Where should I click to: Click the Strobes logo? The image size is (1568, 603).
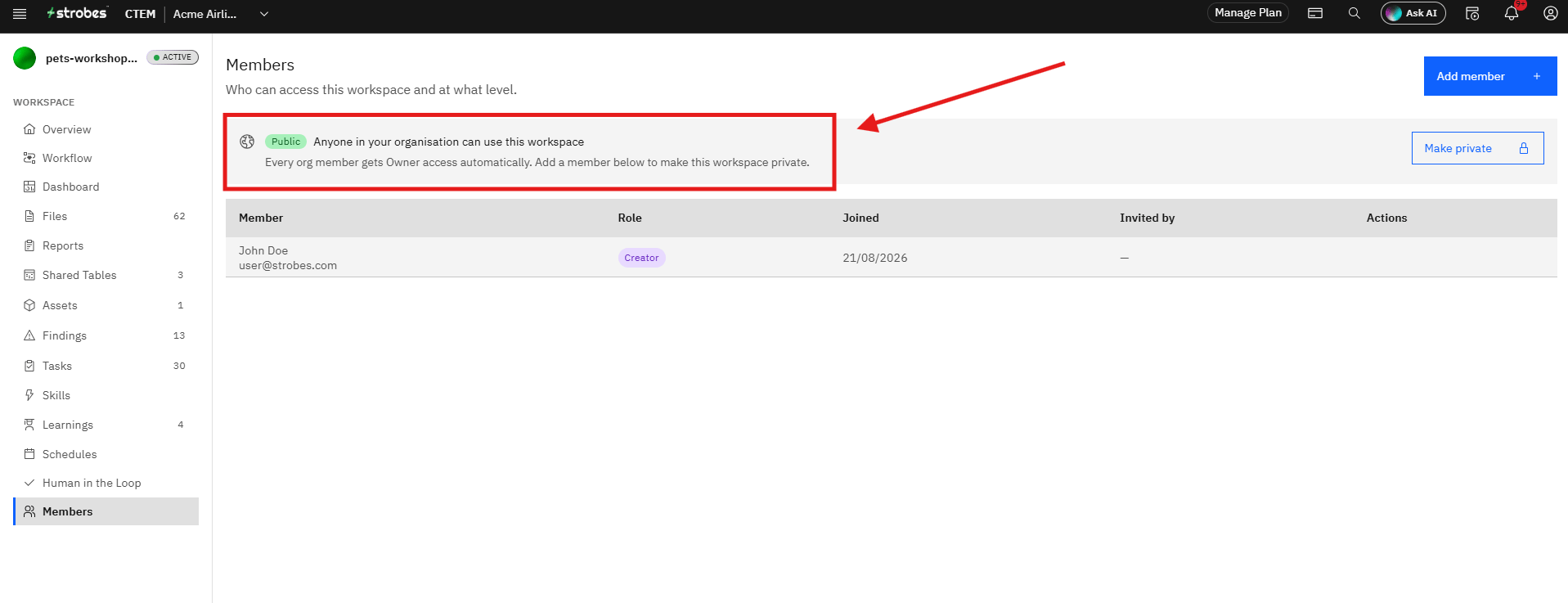(x=77, y=13)
